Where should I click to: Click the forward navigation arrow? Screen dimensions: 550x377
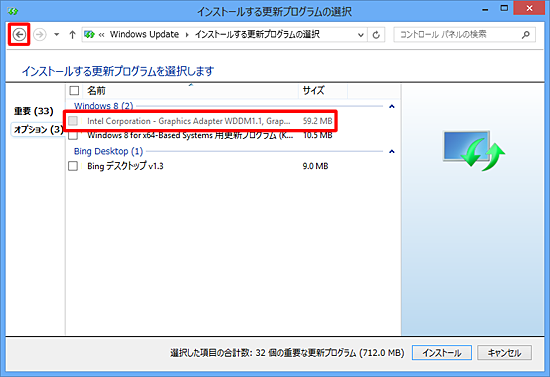click(x=40, y=34)
